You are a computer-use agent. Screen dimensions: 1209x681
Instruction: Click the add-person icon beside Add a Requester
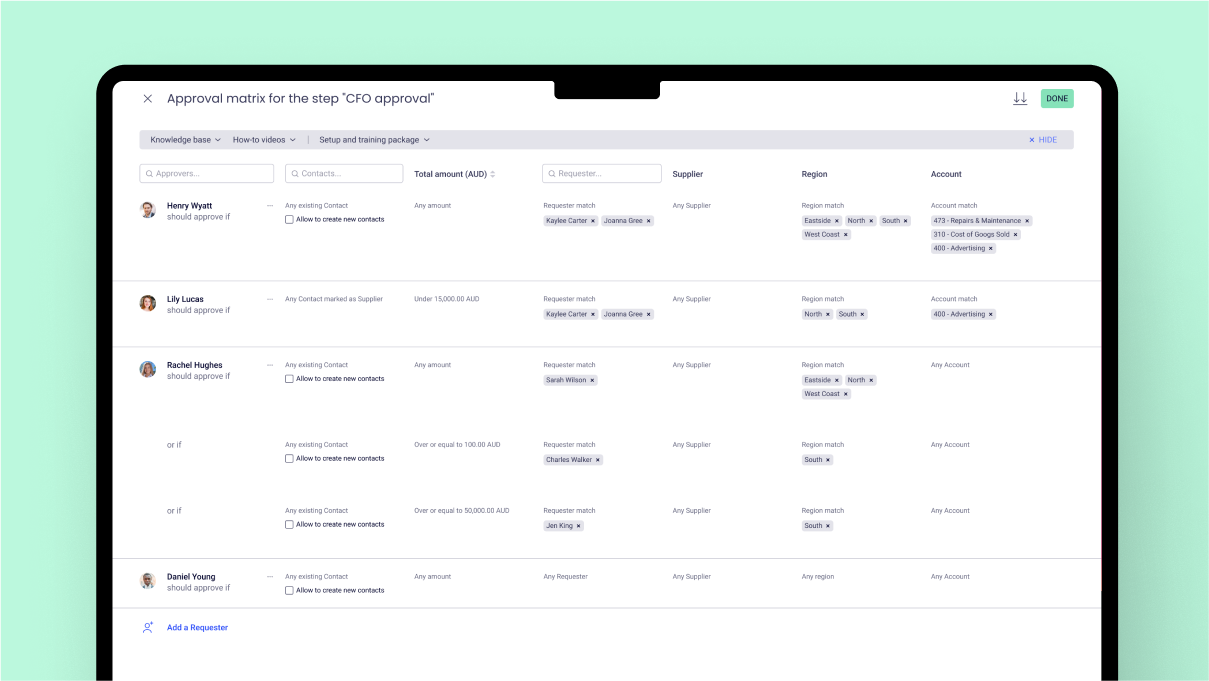[147, 626]
